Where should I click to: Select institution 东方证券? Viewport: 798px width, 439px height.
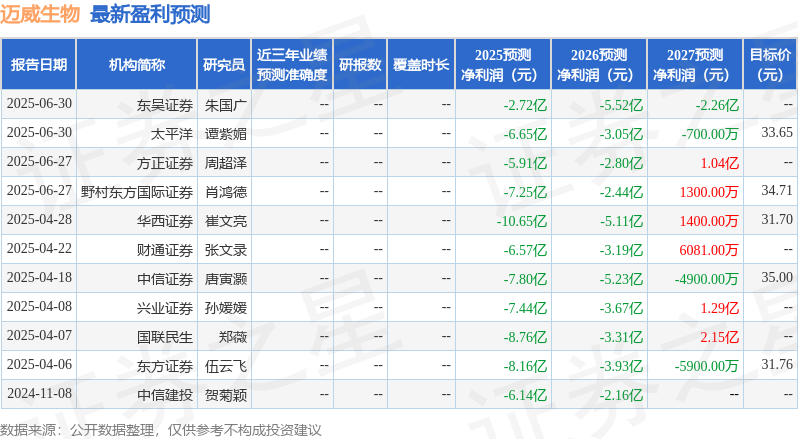[165, 366]
